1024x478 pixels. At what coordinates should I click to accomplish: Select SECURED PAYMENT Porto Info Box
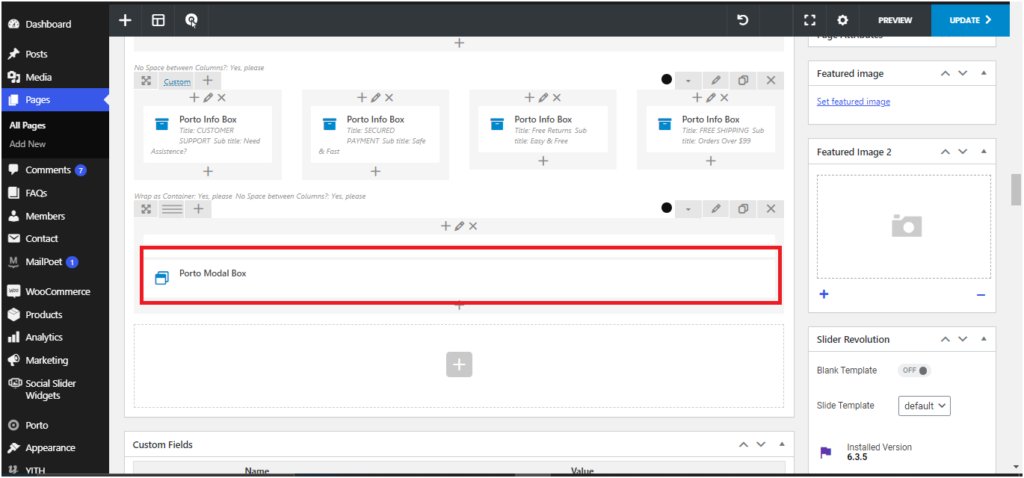375,135
